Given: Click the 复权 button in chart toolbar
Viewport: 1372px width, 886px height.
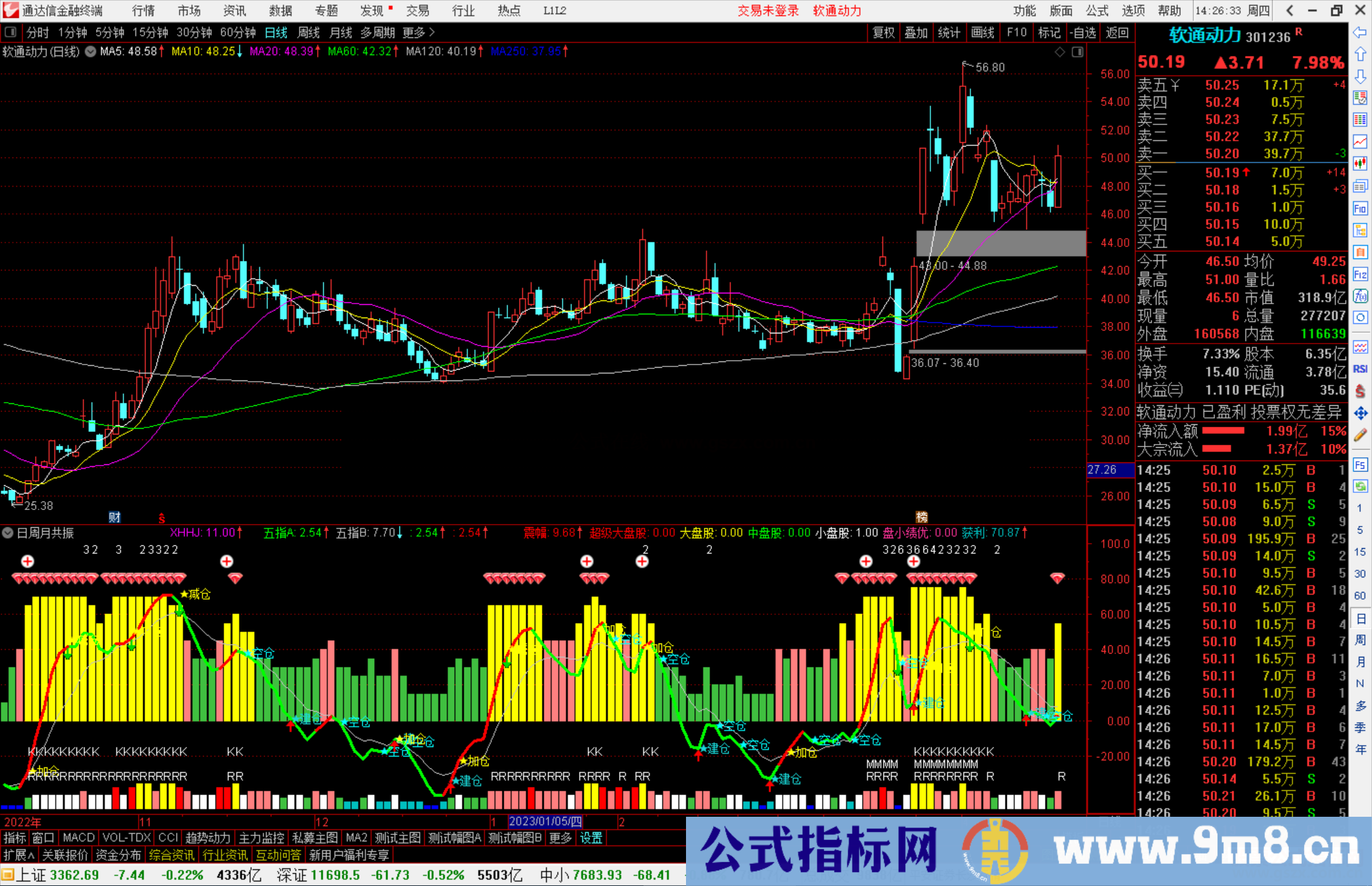Looking at the screenshot, I should coord(884,32).
